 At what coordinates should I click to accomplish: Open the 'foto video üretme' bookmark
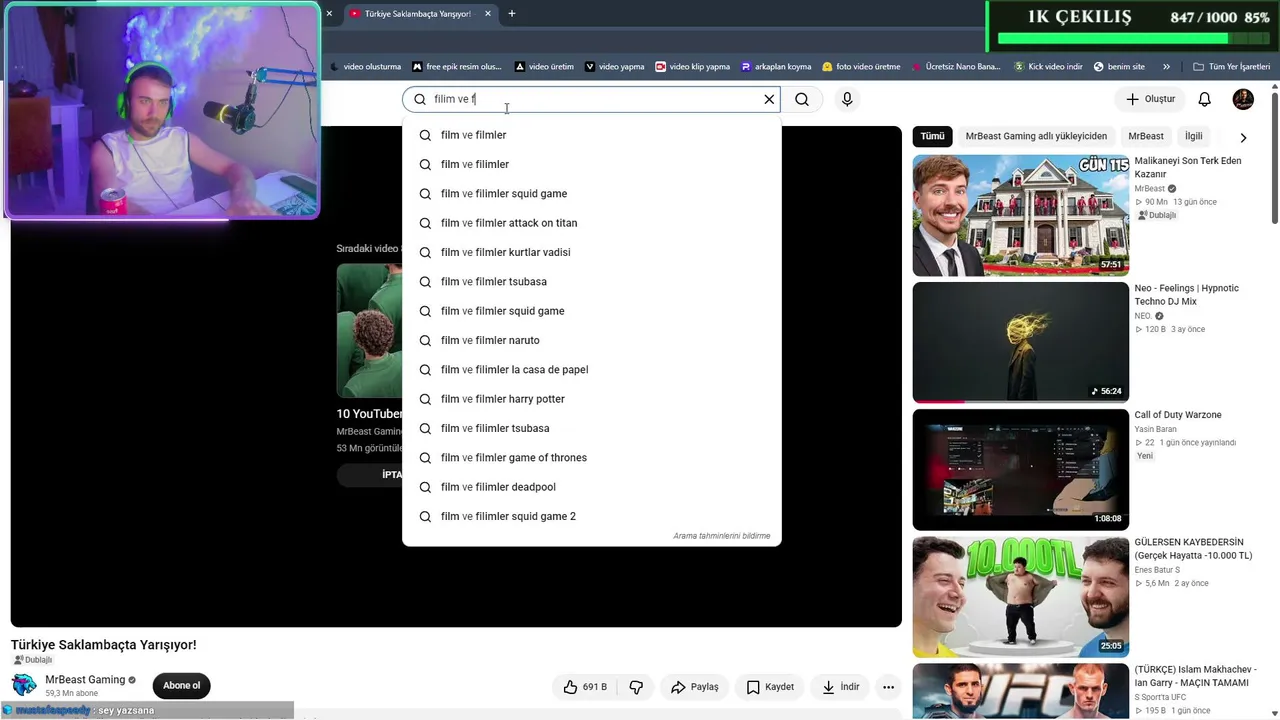(861, 67)
